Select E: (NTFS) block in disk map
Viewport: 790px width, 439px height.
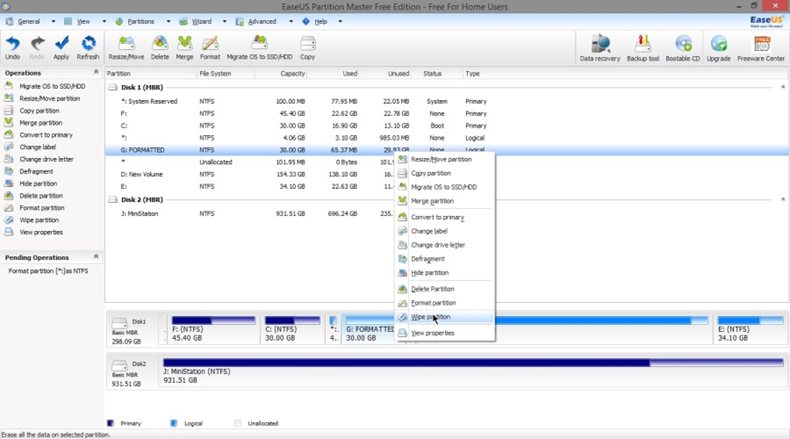750,329
